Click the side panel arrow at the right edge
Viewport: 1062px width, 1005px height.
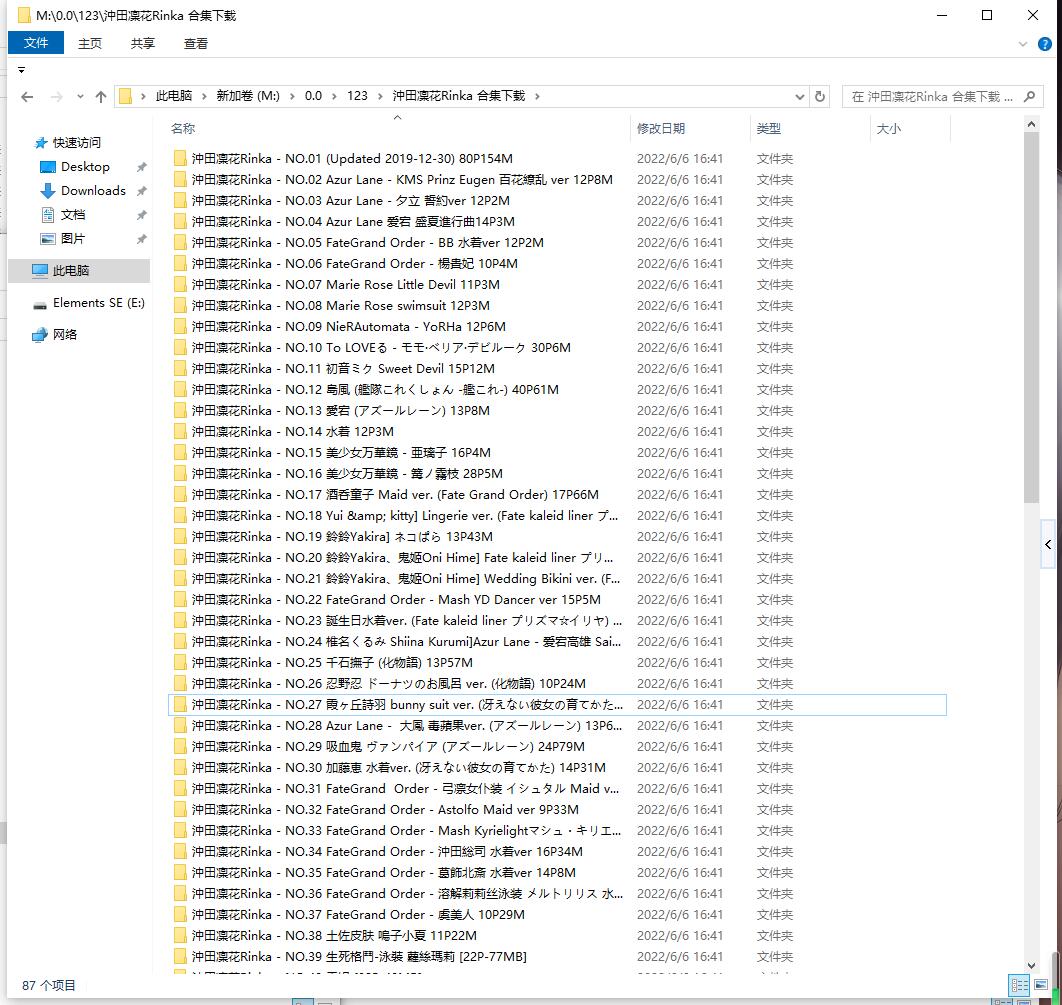[1048, 544]
